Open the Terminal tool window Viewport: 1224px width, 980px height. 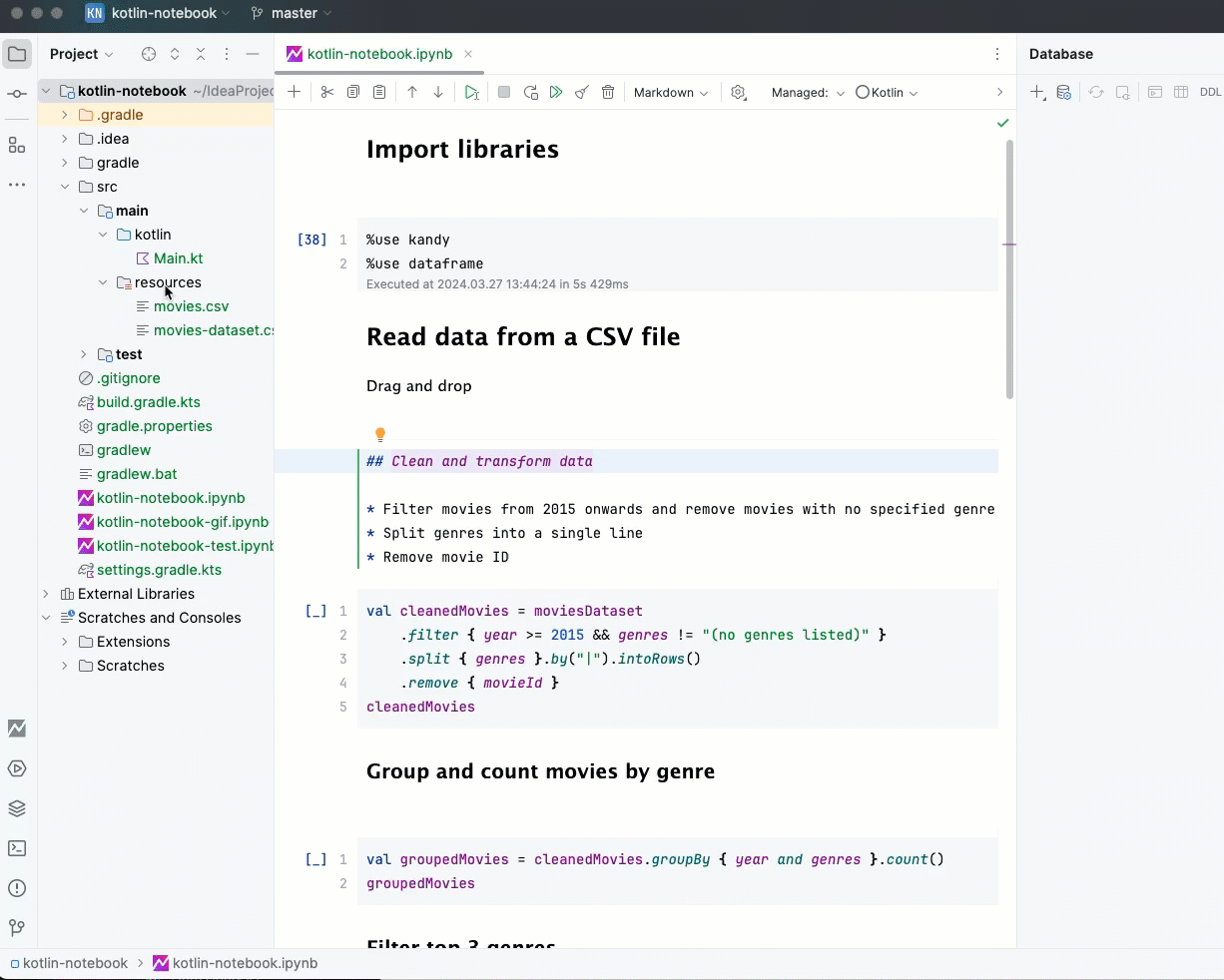16,848
